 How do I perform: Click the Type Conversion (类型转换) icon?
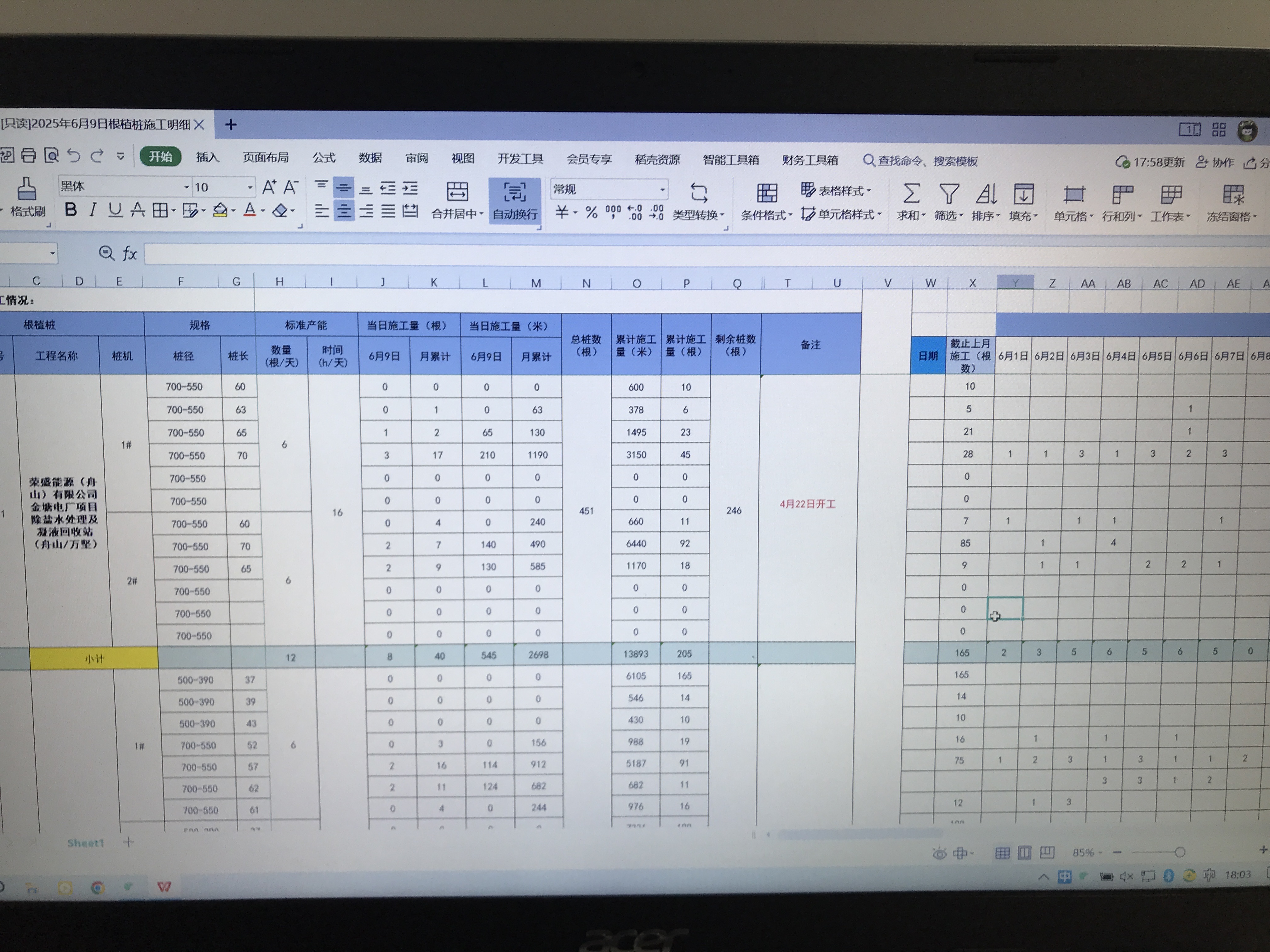coord(698,193)
